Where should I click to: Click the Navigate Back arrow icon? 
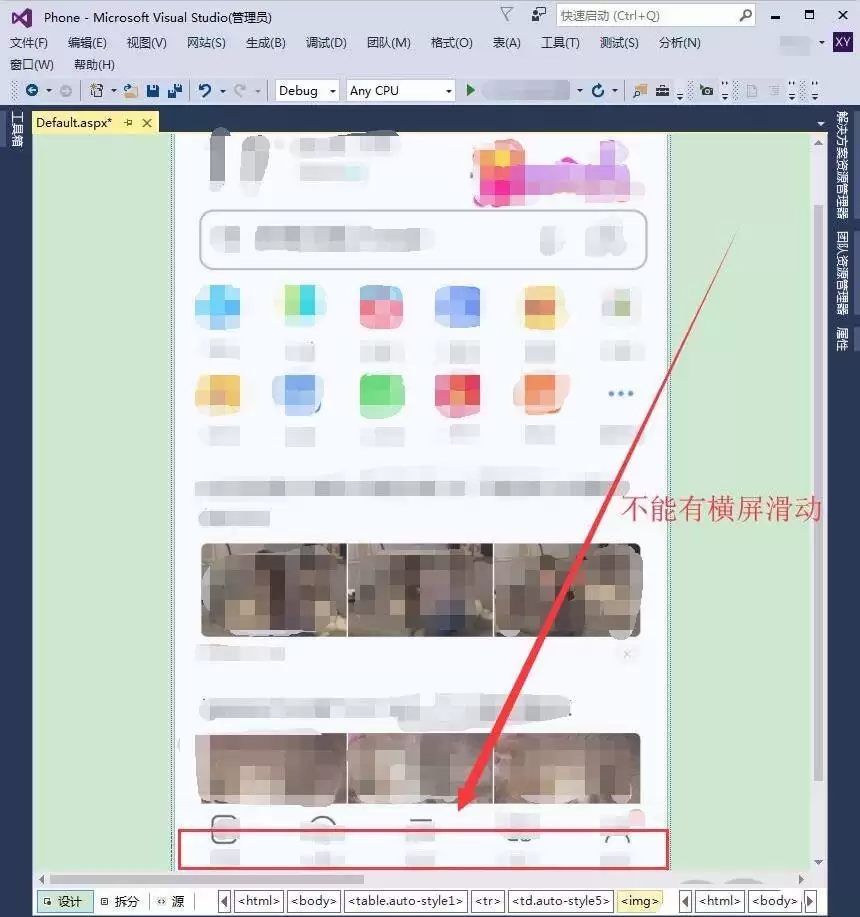32,89
